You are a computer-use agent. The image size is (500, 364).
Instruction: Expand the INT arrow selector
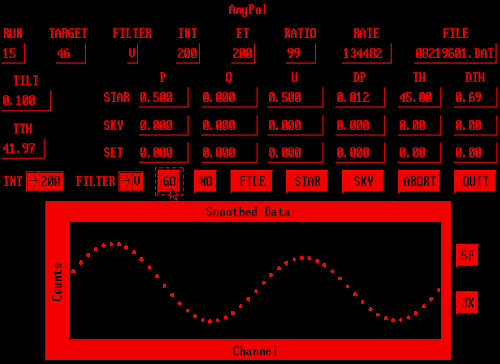[33, 182]
